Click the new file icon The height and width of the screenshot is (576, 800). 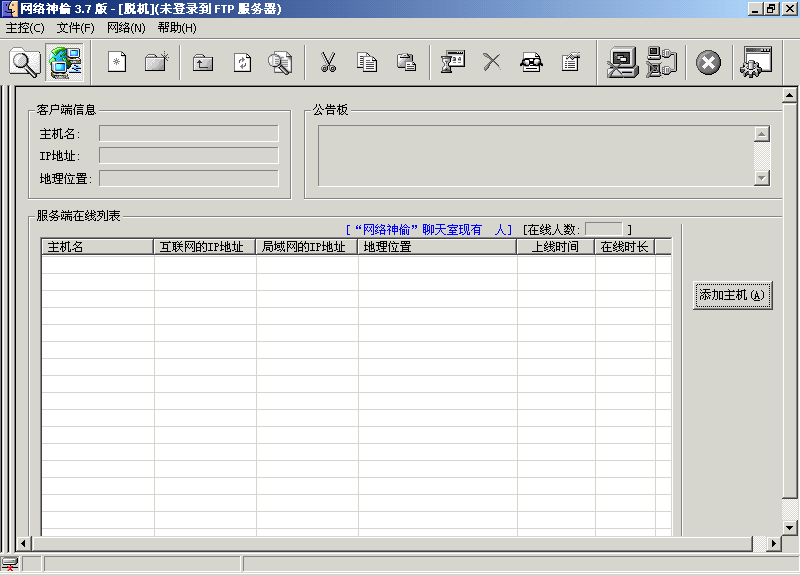pyautogui.click(x=115, y=62)
